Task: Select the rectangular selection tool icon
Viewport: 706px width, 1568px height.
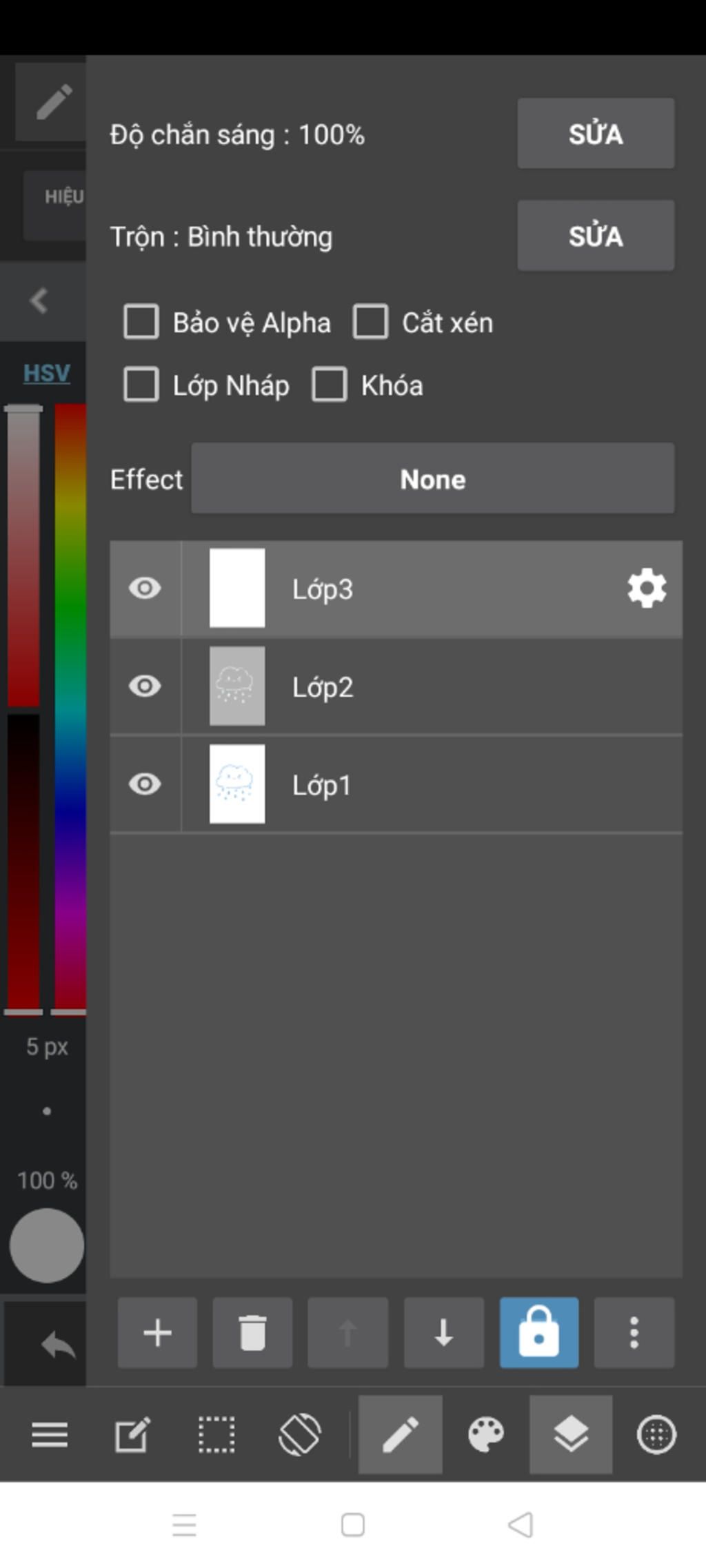Action: pyautogui.click(x=216, y=1434)
